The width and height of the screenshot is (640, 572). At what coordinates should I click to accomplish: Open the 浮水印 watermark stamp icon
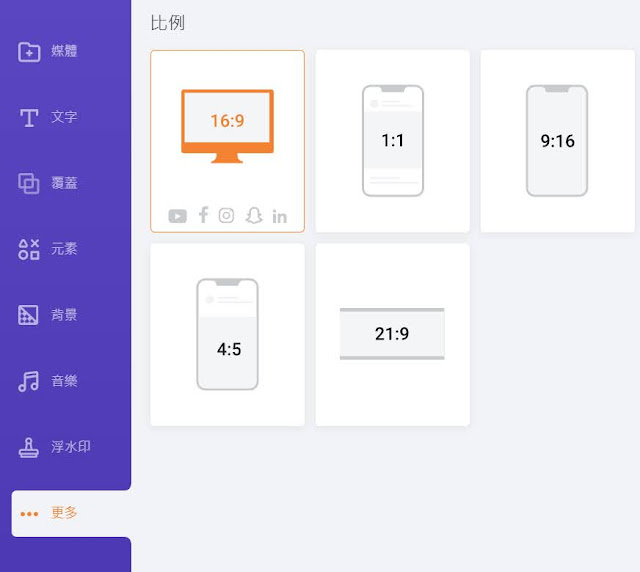pyautogui.click(x=29, y=447)
